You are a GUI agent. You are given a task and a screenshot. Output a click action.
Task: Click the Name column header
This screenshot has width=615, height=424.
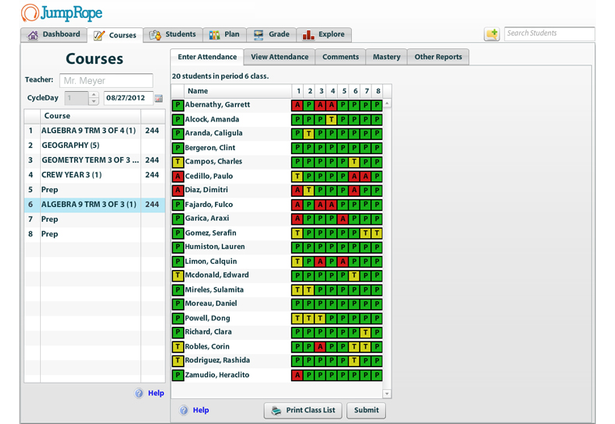pyautogui.click(x=238, y=91)
